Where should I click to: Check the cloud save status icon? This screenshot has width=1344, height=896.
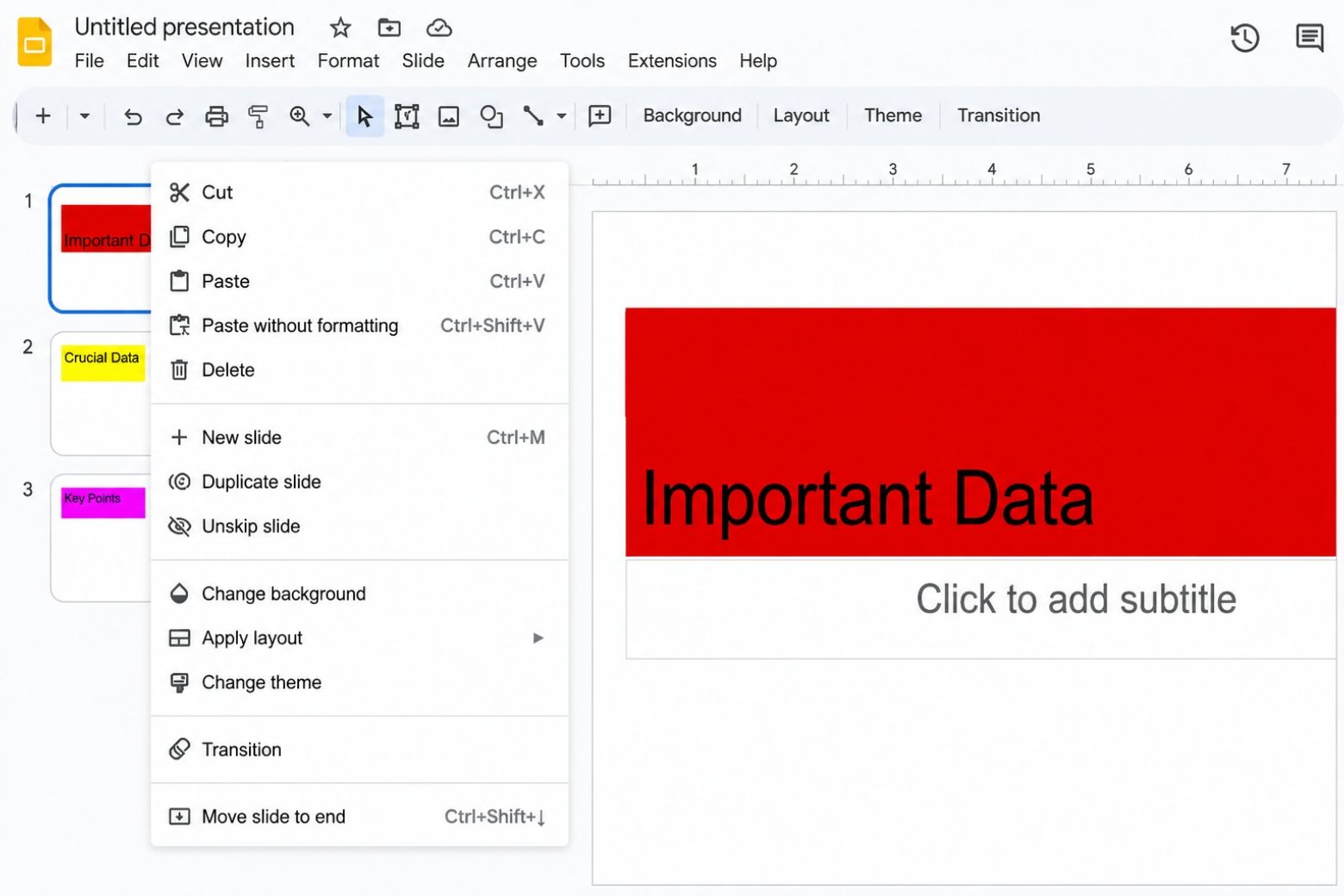click(x=439, y=28)
